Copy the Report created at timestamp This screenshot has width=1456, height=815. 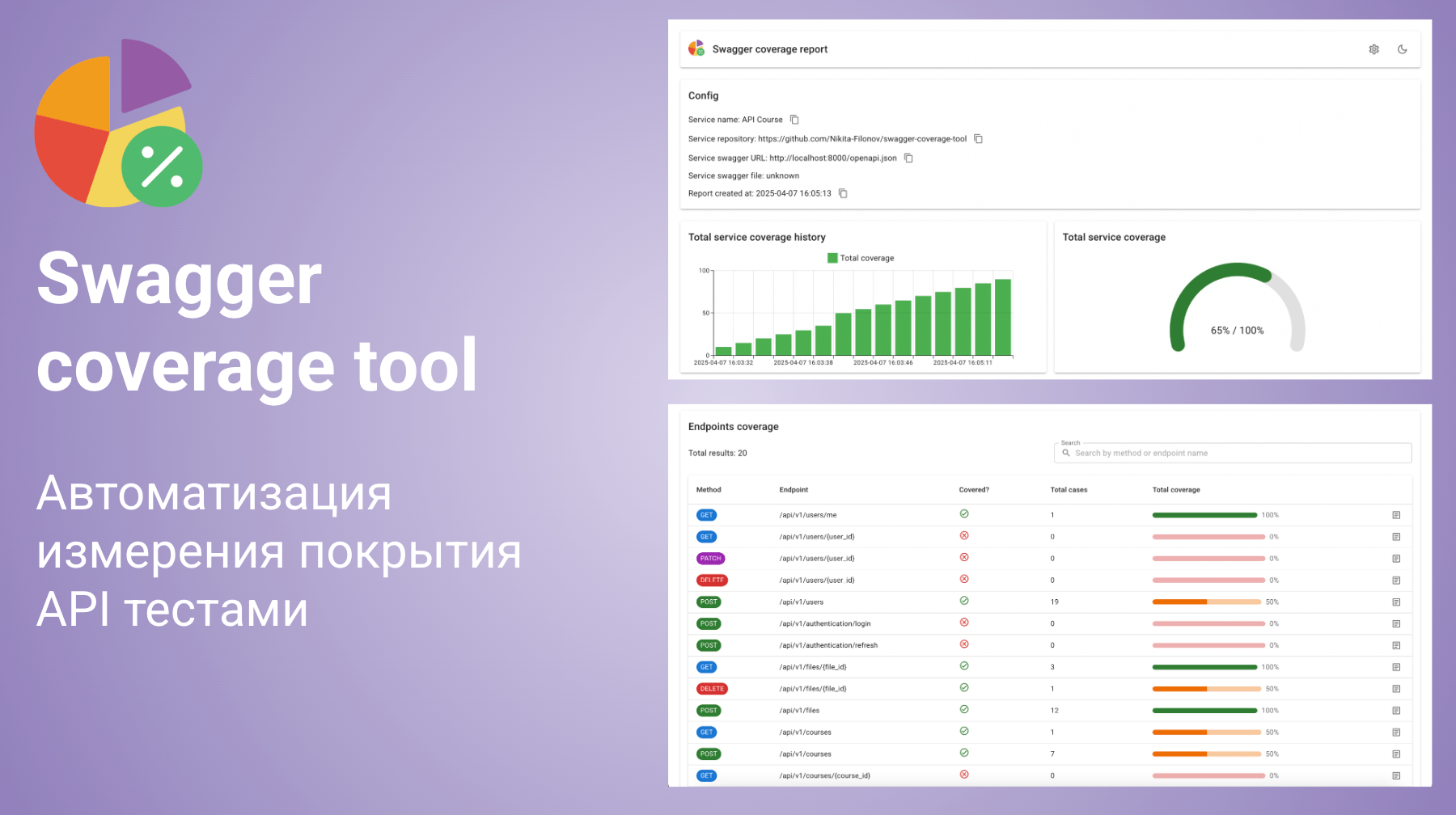pos(843,193)
